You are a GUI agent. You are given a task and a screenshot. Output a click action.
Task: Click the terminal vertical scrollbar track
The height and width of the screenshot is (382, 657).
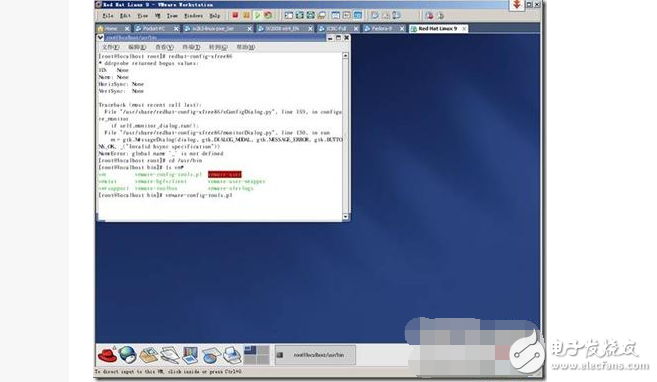(345, 136)
